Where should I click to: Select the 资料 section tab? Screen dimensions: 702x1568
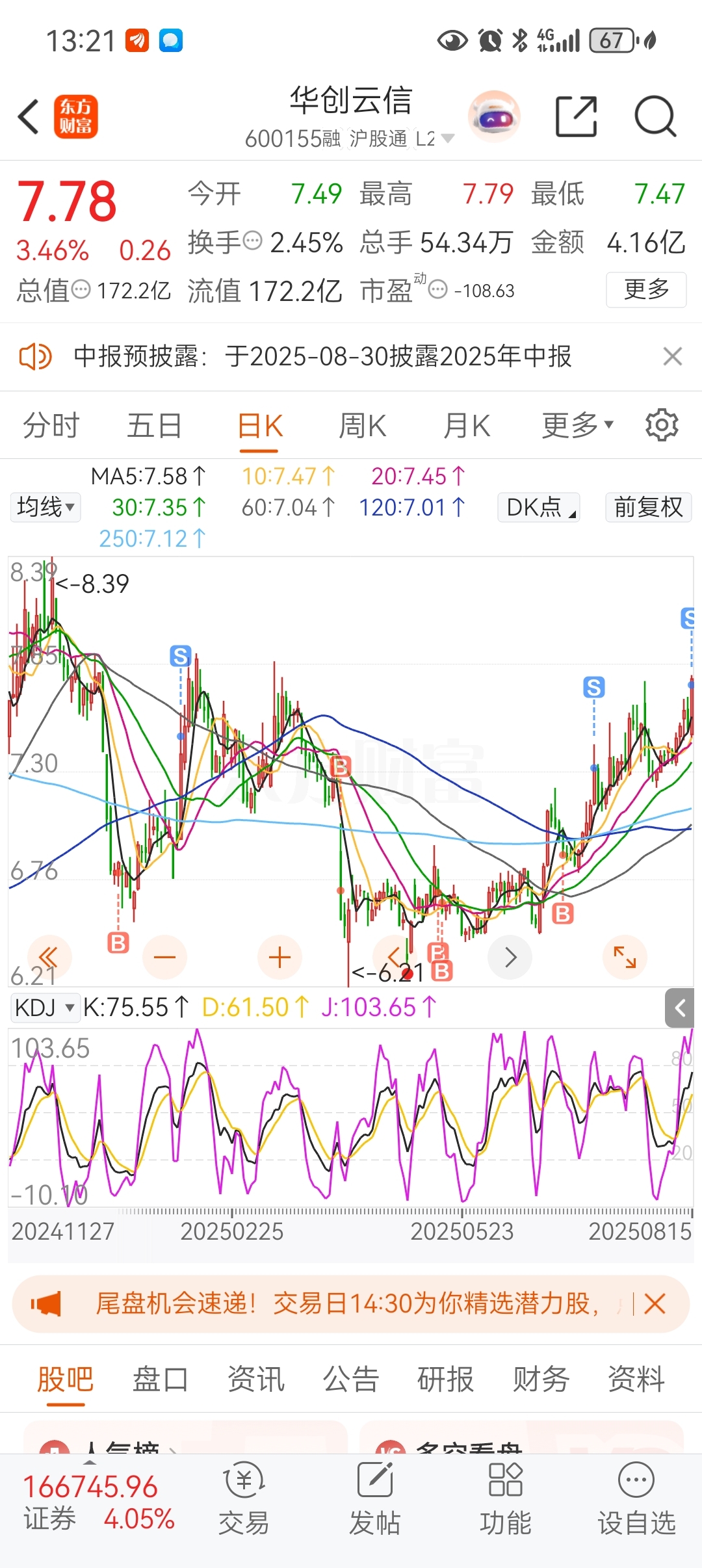[636, 1379]
